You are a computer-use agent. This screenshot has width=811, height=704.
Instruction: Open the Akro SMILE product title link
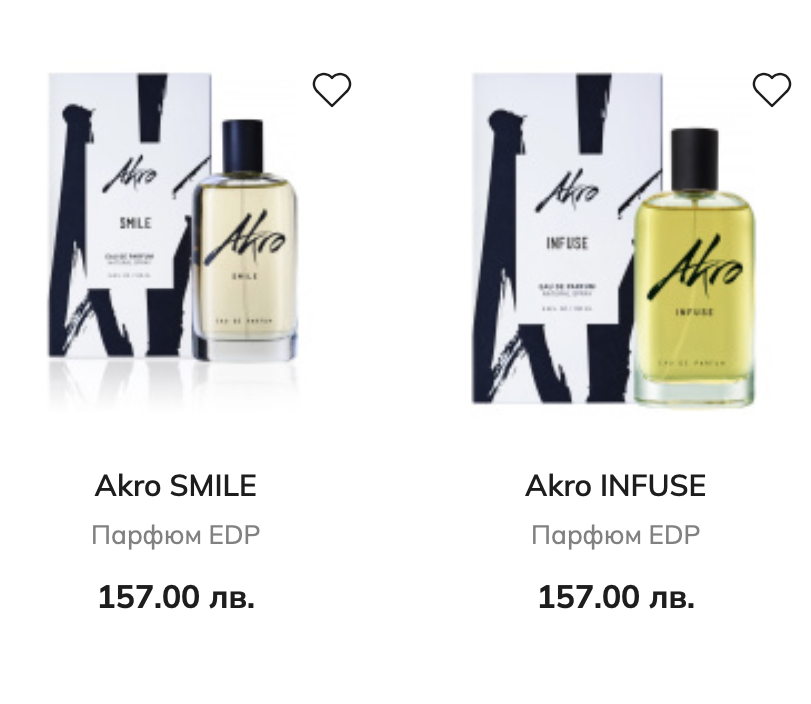[x=176, y=486]
